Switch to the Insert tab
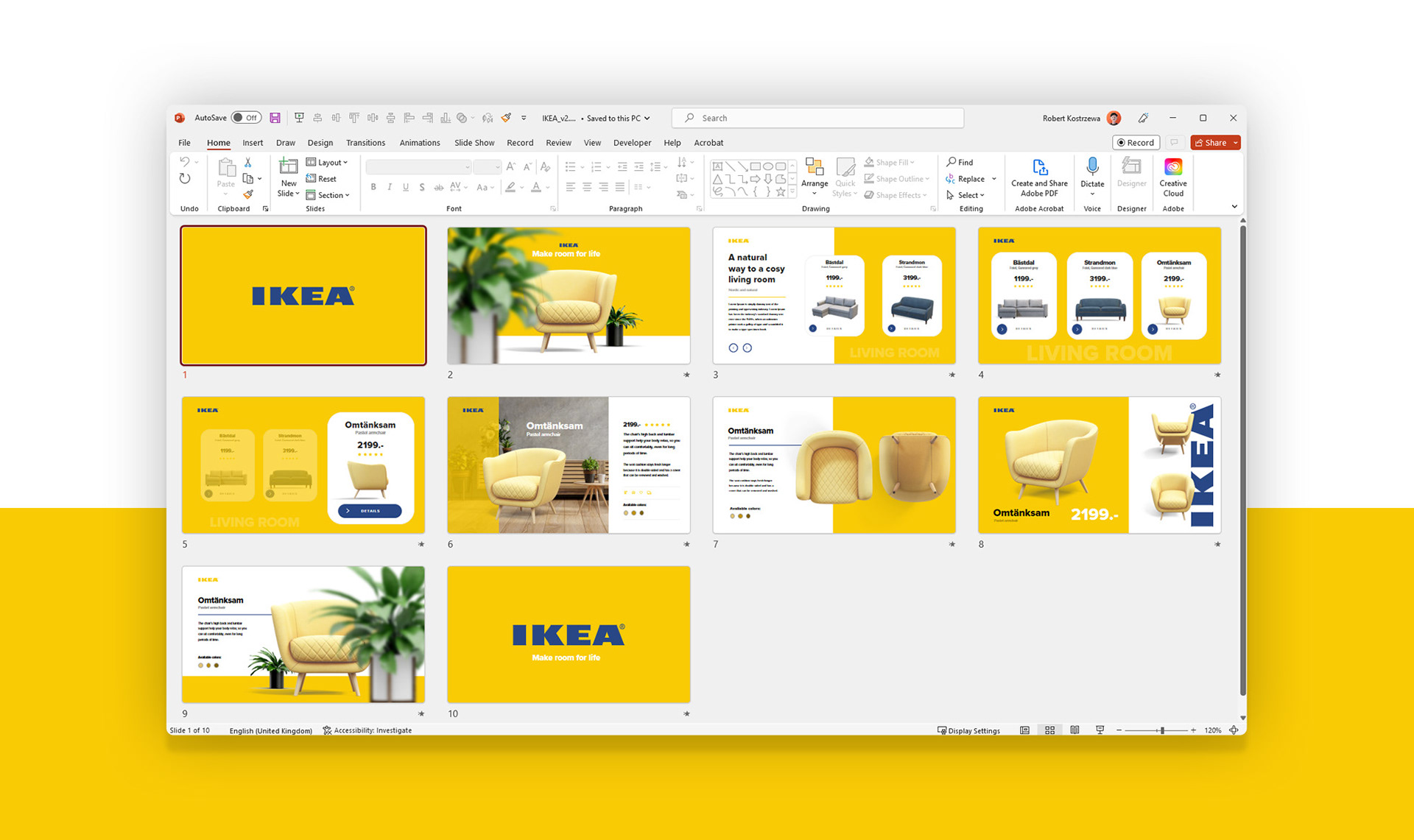 253,143
